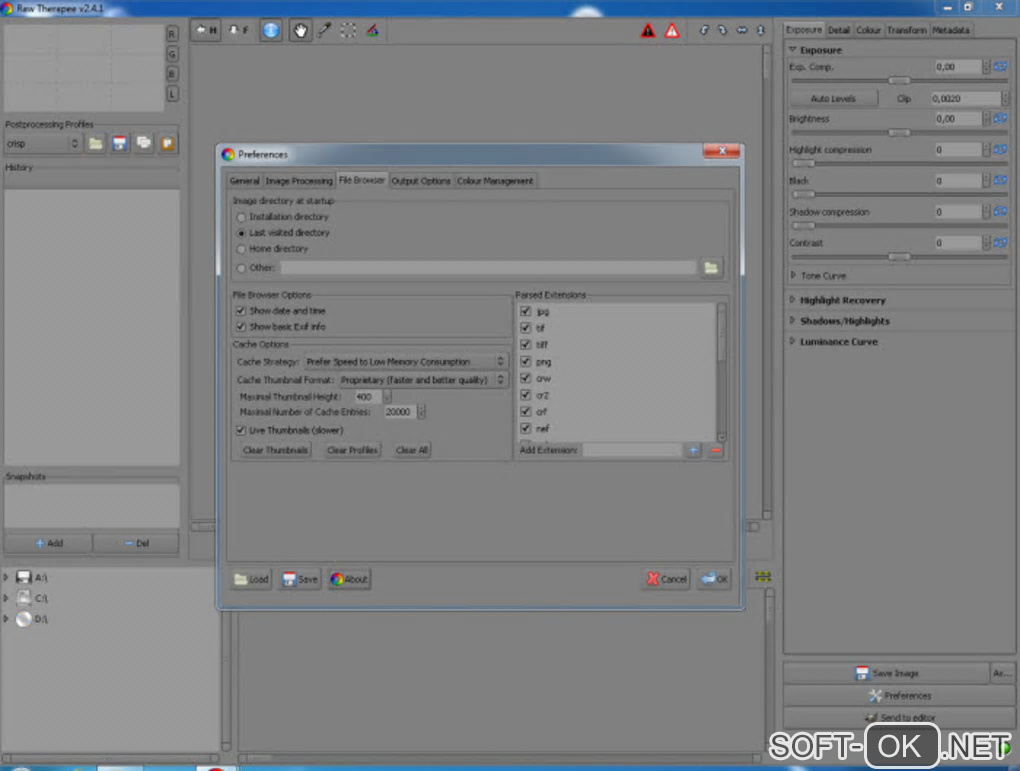The width and height of the screenshot is (1020, 771).
Task: Switch to Output Options preferences tab
Action: (x=421, y=181)
